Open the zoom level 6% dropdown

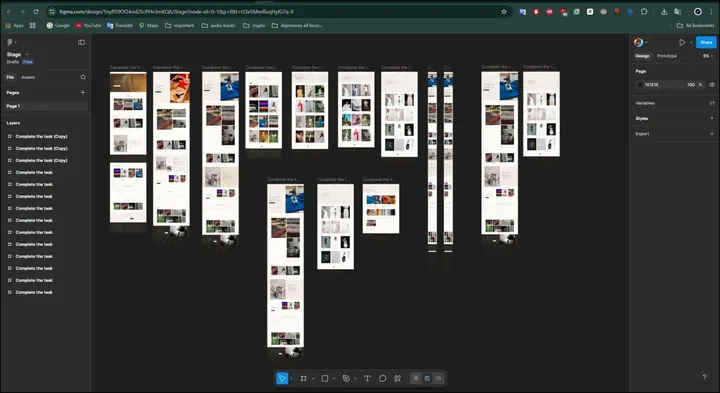707,56
